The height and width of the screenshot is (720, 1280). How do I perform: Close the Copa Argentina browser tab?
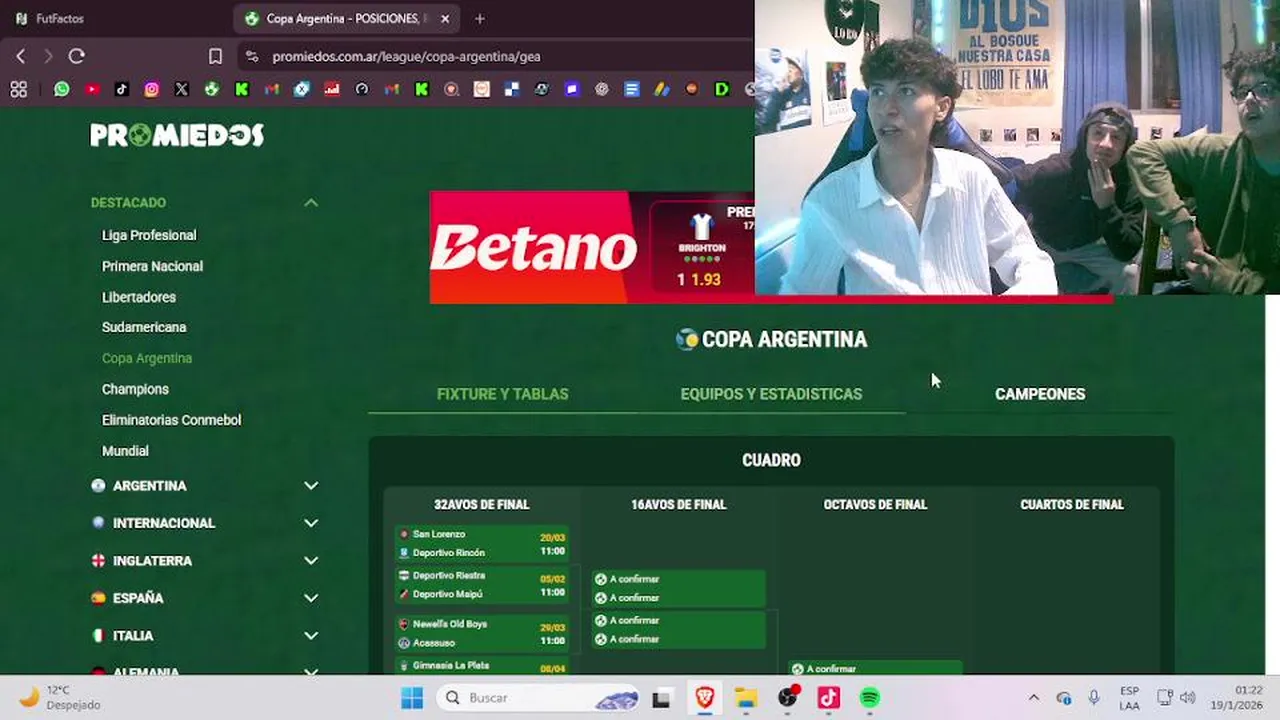445,19
